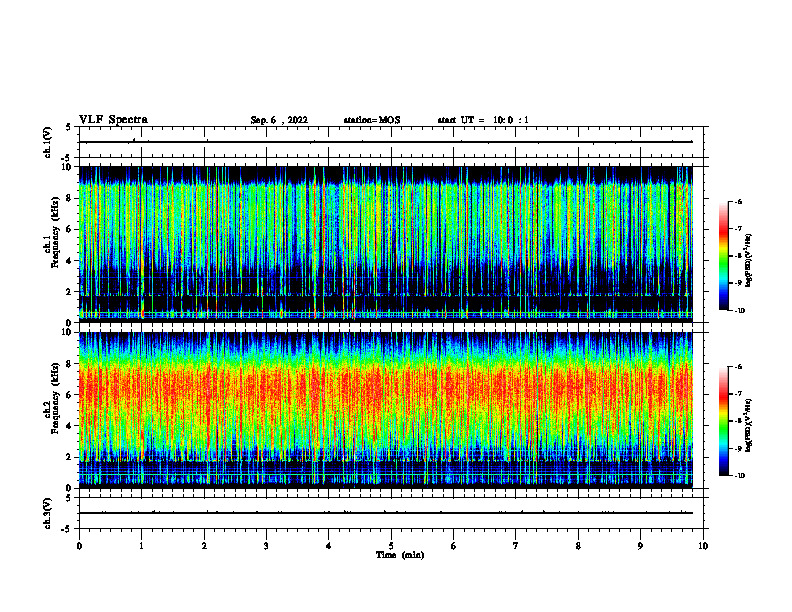The height and width of the screenshot is (612, 792).
Task: Click the 'VLF Spectra' title text
Action: click(113, 120)
